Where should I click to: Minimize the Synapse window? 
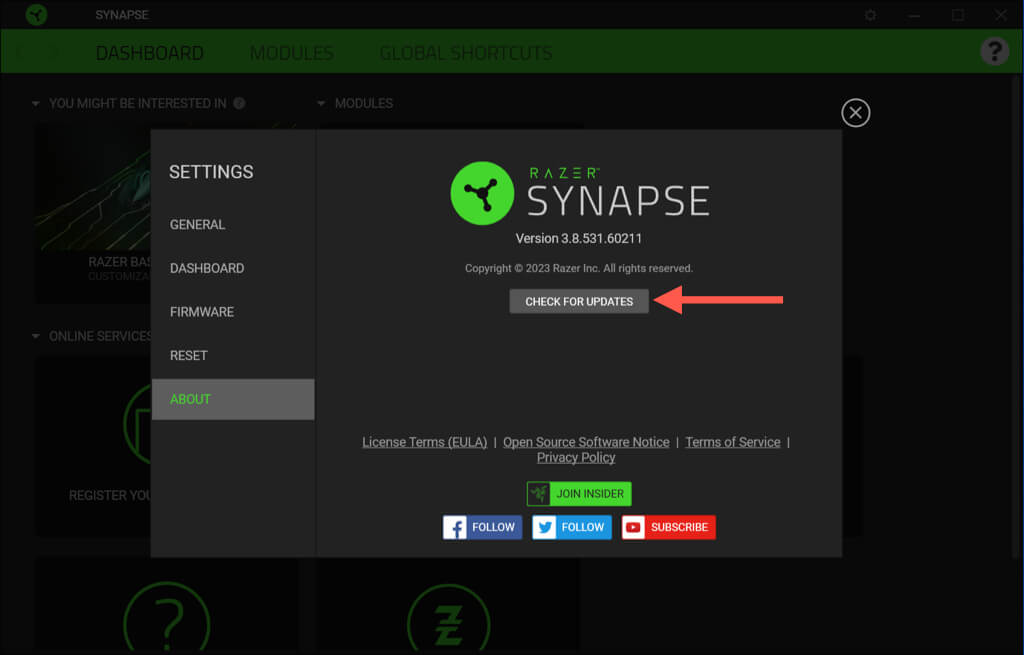coord(914,14)
